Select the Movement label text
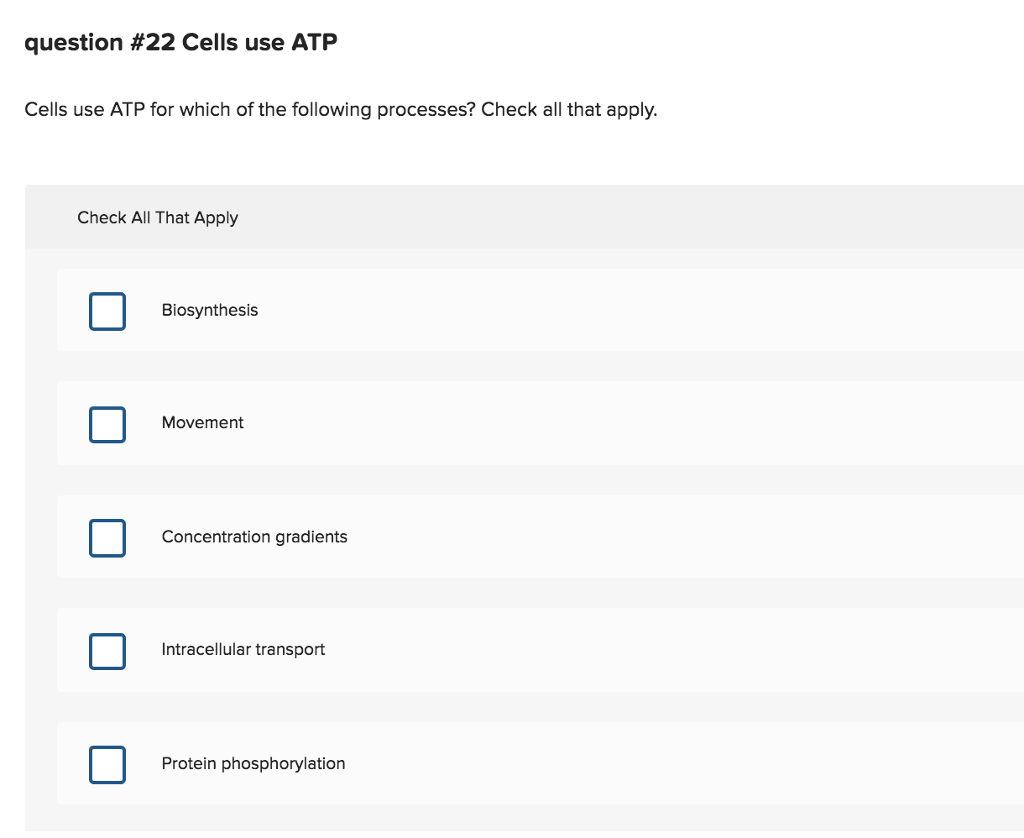Screen dimensions: 1024x838 [x=203, y=423]
